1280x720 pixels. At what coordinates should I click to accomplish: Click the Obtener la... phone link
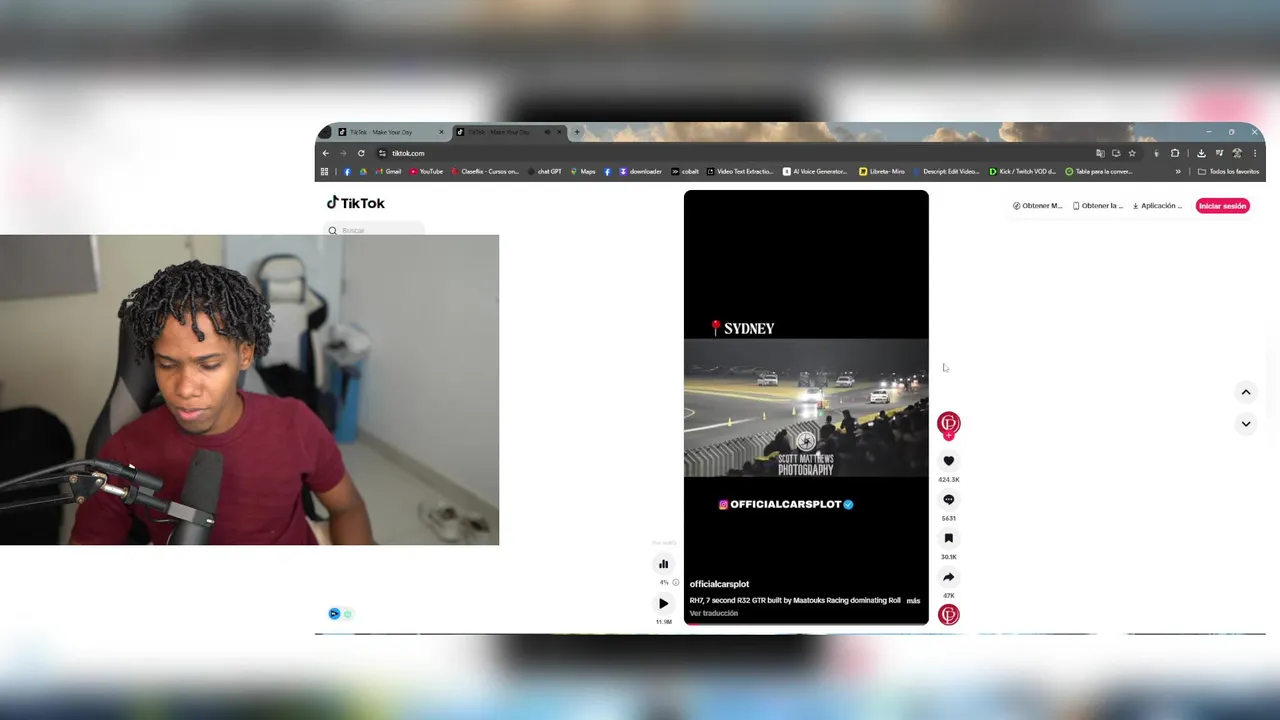coord(1097,206)
